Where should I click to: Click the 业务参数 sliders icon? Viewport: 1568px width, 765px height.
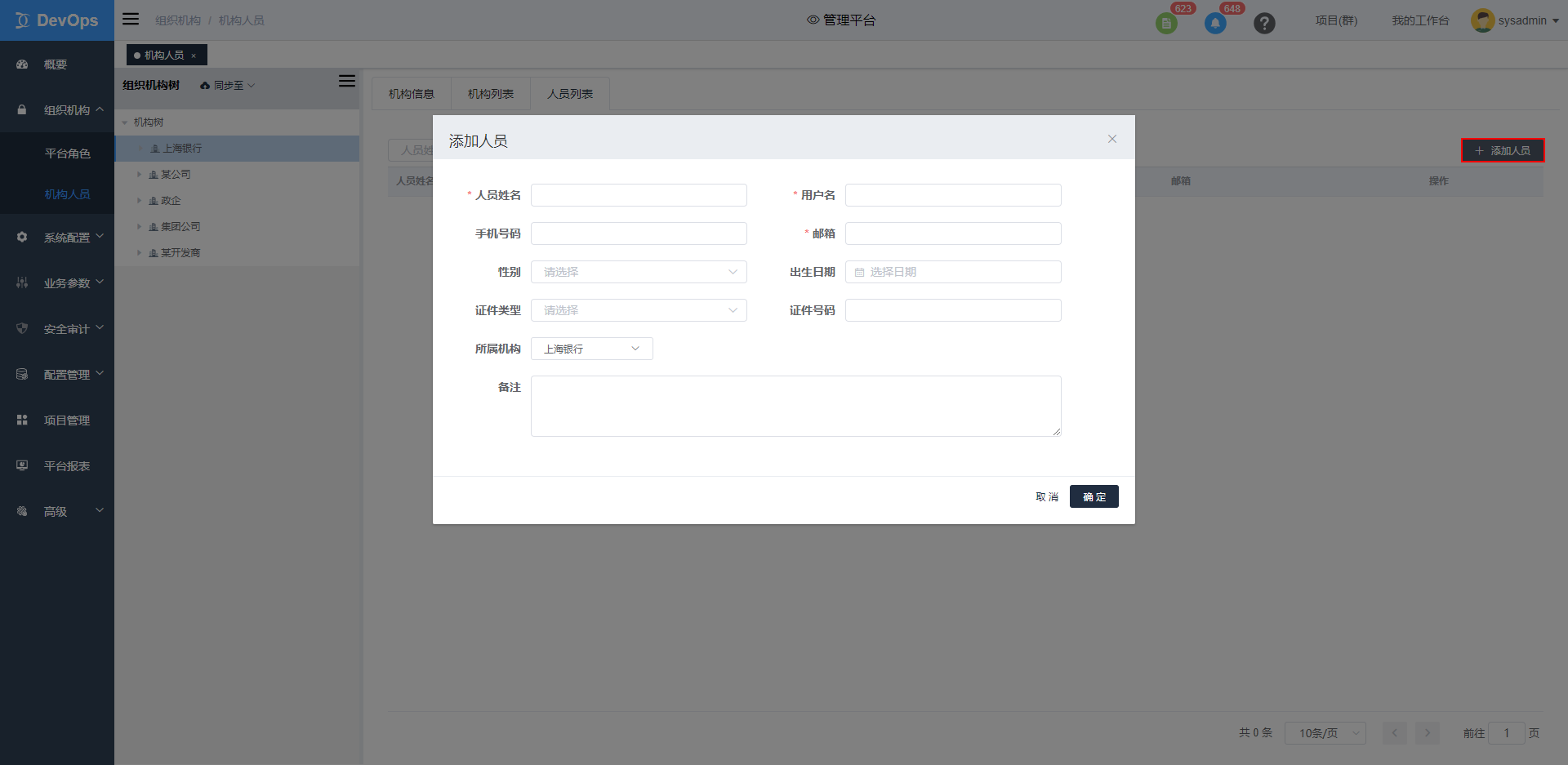click(x=22, y=283)
